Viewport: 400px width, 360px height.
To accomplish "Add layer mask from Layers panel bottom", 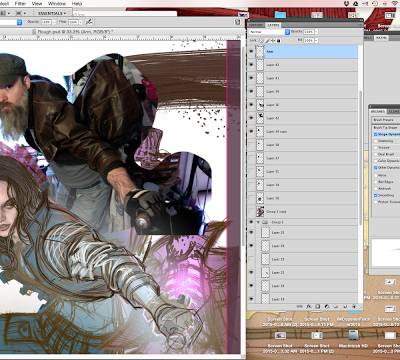I will (318, 306).
